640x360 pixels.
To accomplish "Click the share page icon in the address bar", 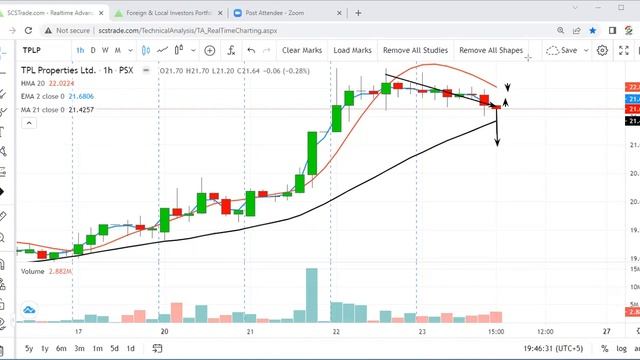I will pyautogui.click(x=576, y=31).
